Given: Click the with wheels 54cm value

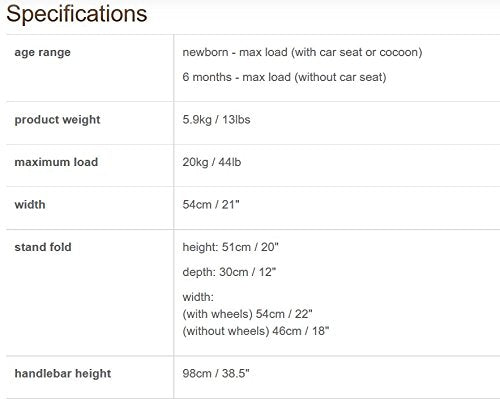Looking at the screenshot, I should (247, 314).
